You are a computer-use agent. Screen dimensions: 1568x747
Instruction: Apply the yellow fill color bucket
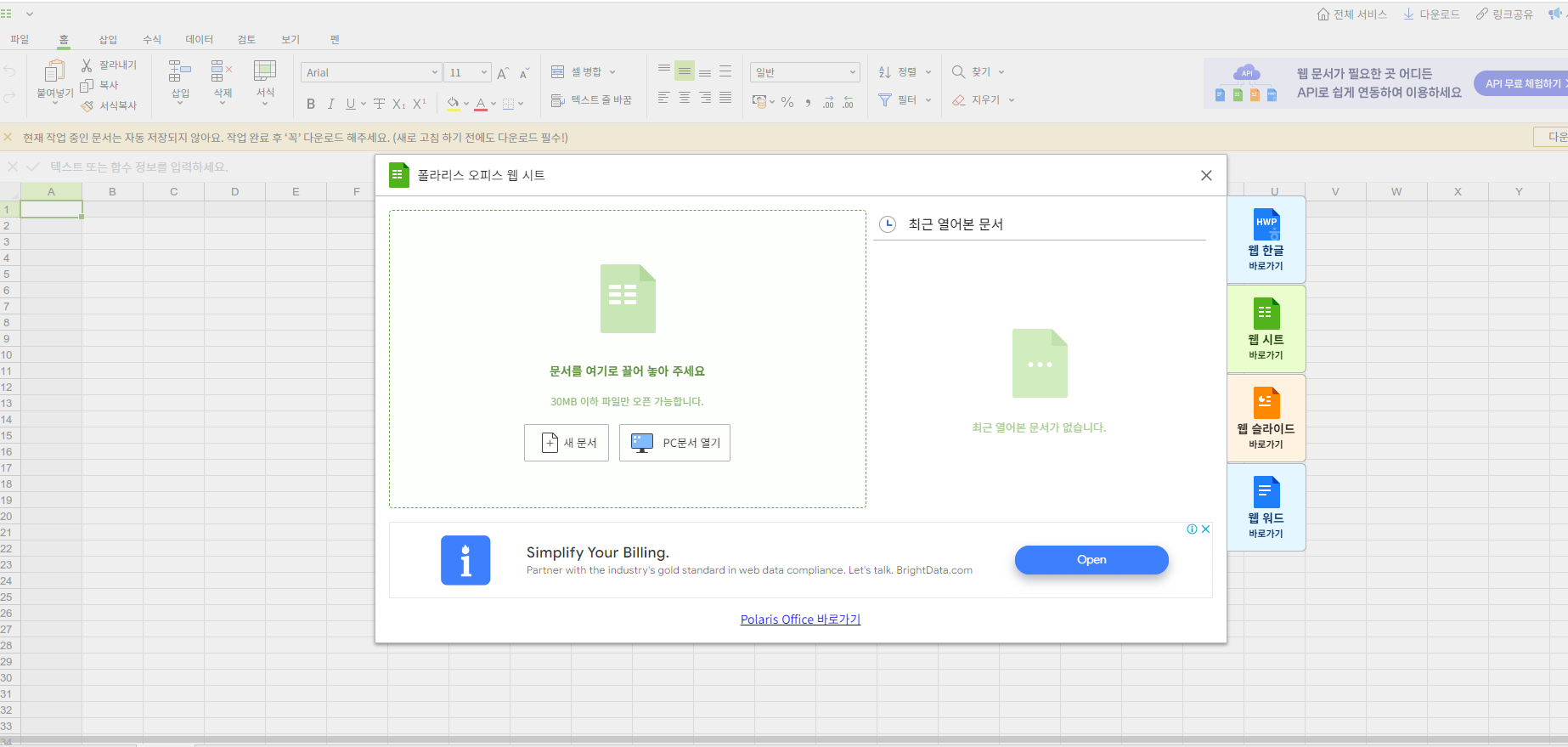point(454,104)
